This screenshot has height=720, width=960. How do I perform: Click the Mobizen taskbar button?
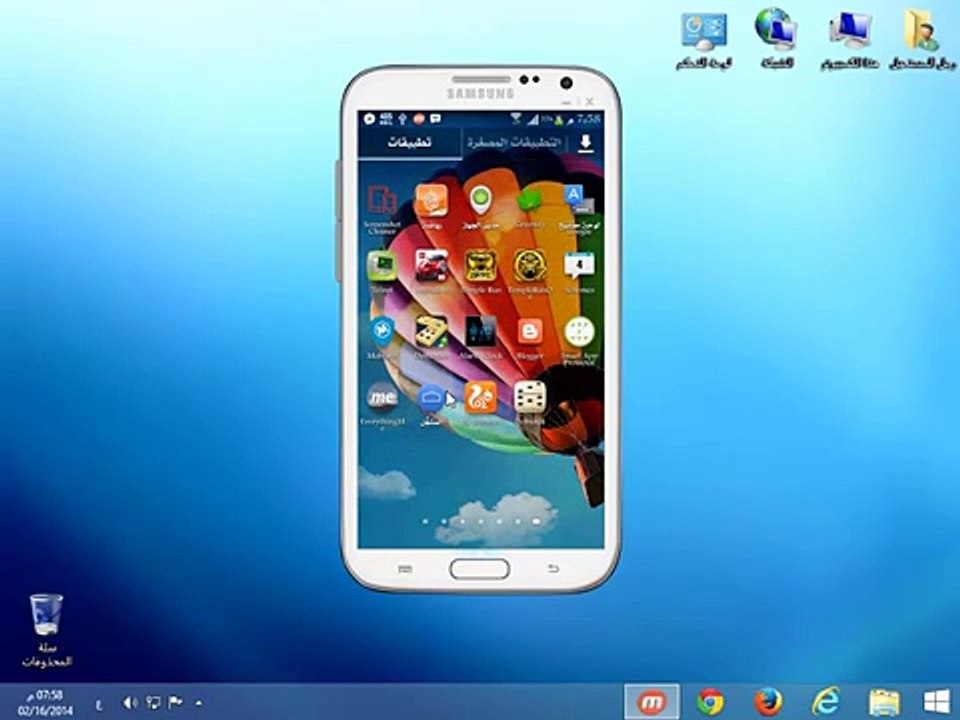click(651, 702)
